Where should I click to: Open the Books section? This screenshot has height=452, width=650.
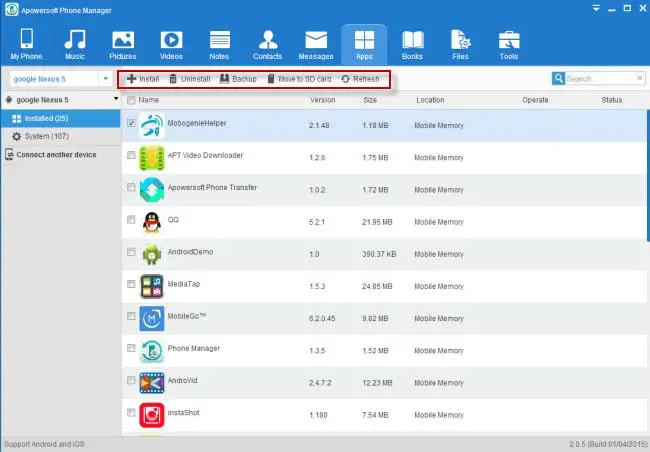pos(412,44)
